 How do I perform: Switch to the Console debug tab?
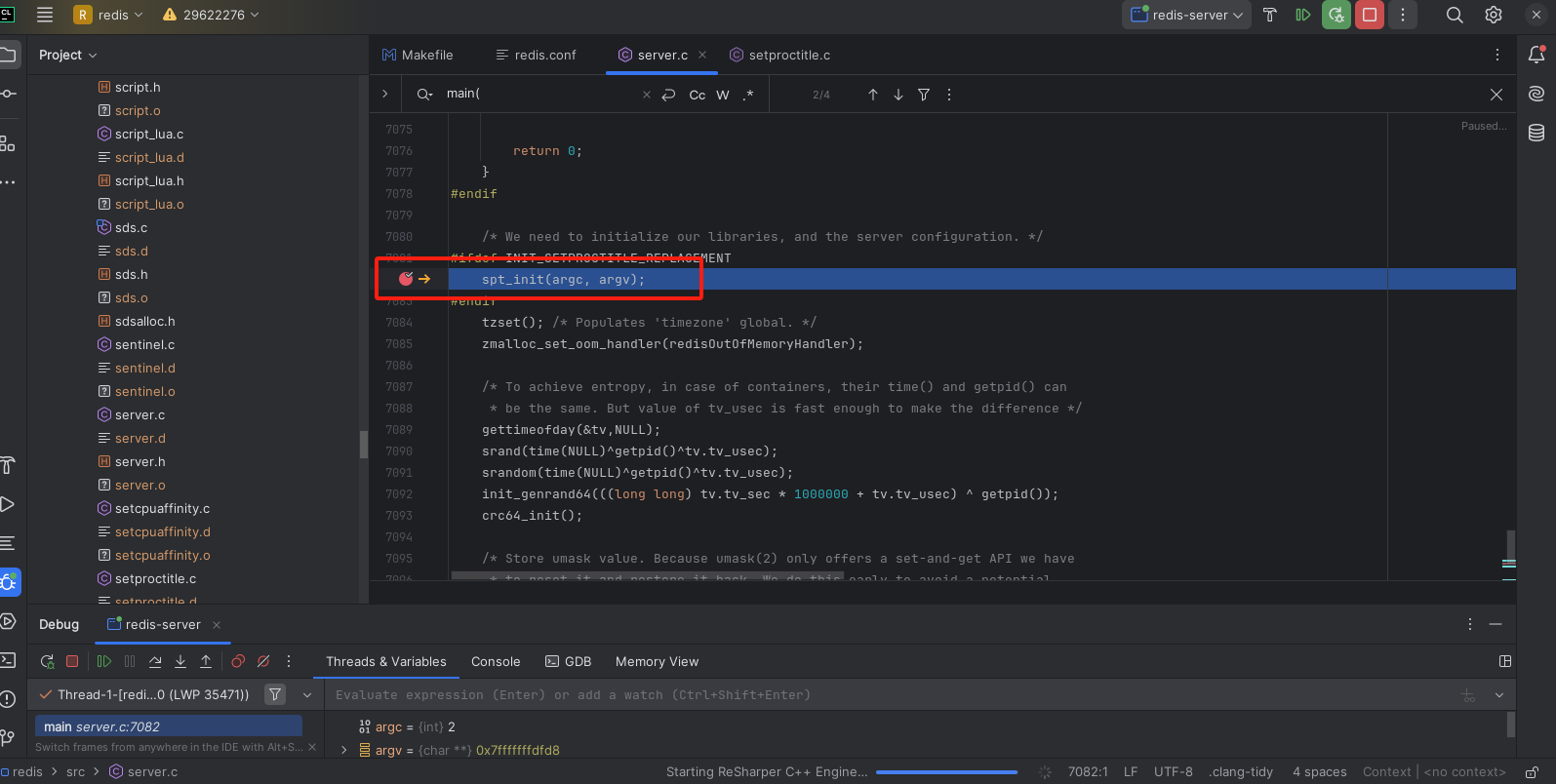tap(496, 661)
